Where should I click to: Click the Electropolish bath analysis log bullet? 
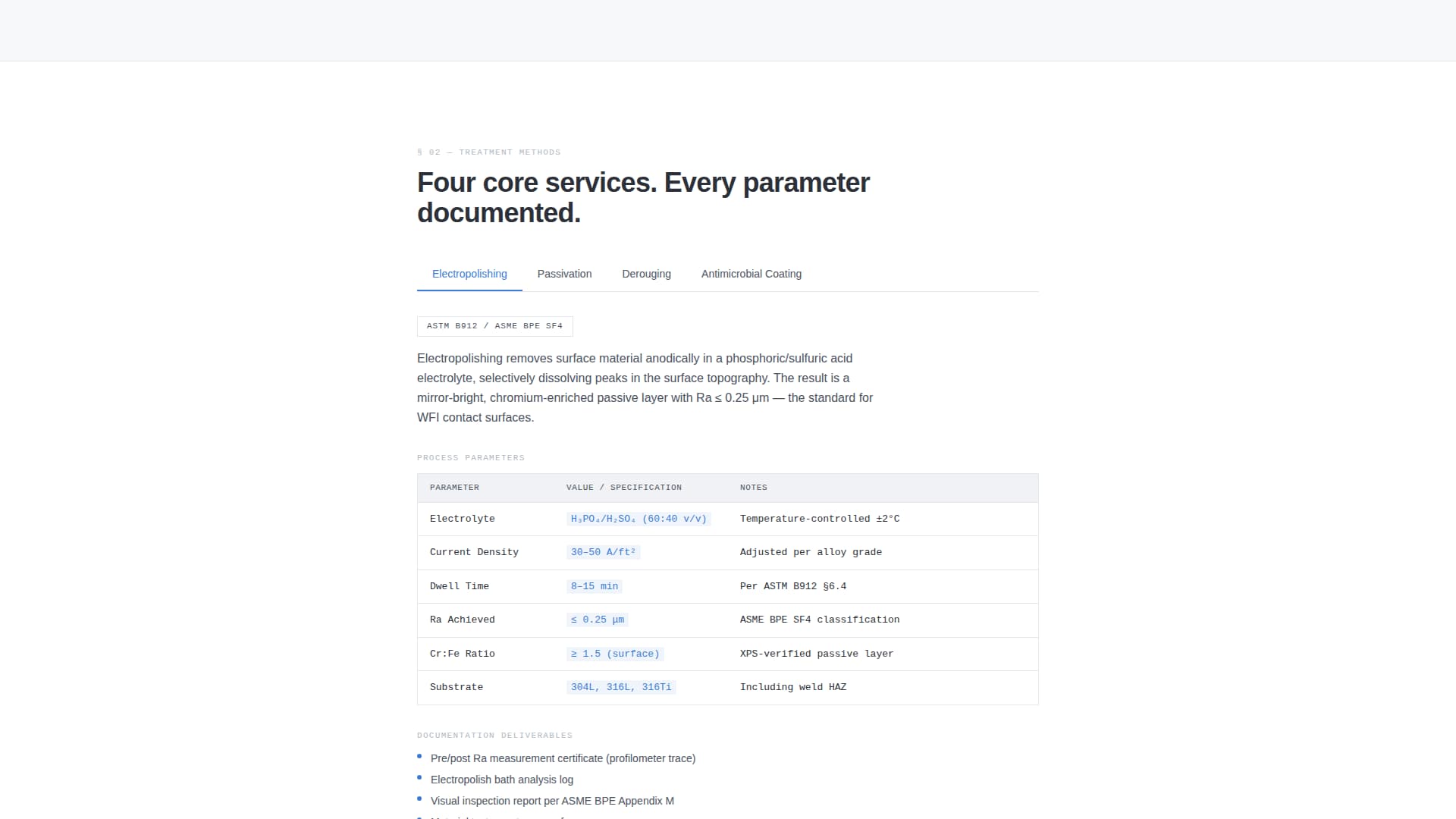(x=501, y=780)
